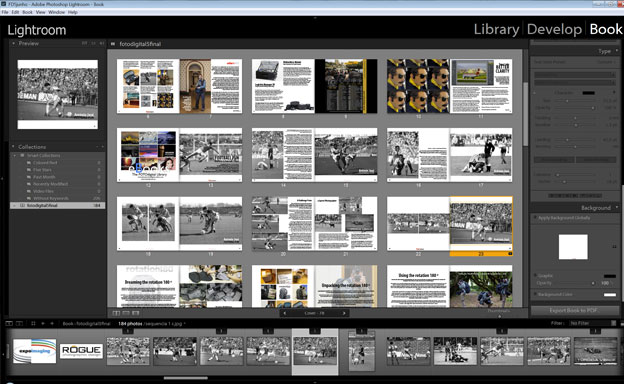Open the View menu
624x384 pixels.
coord(41,12)
